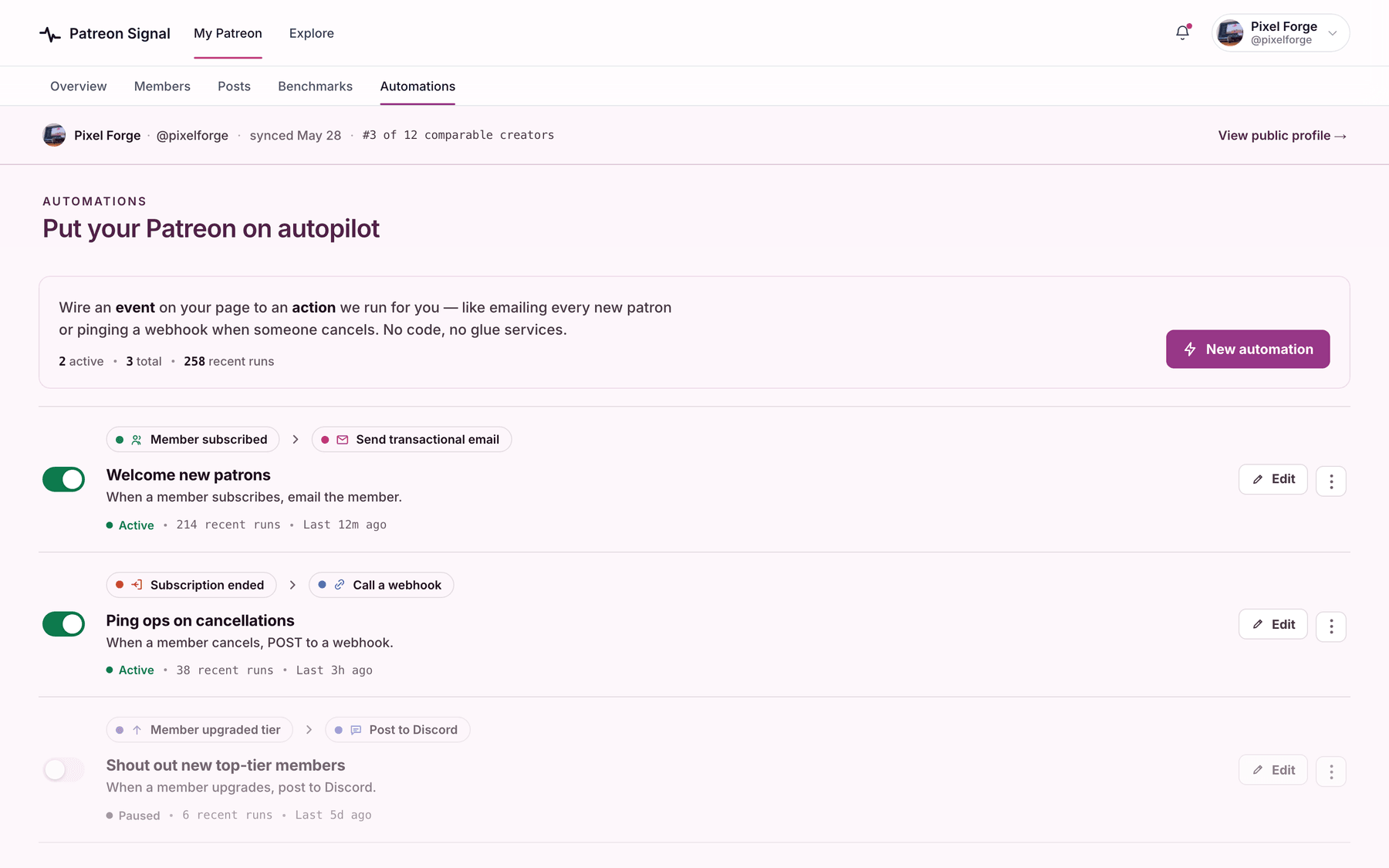
Task: Edit the Shout out new top-tier members automation
Action: [x=1273, y=770]
